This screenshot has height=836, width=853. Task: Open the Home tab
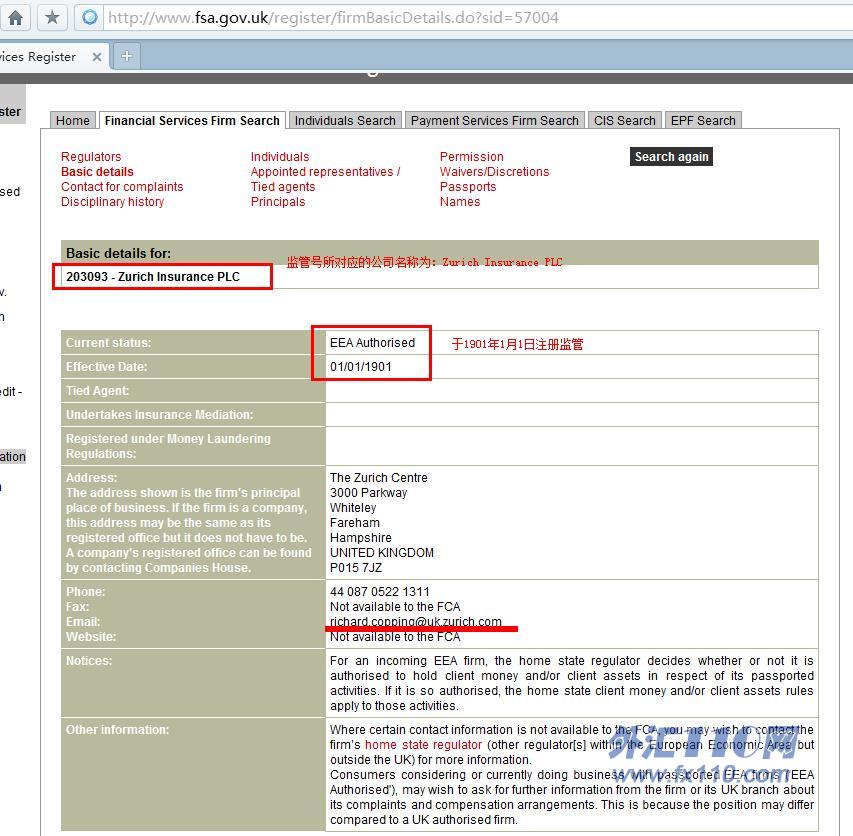72,120
